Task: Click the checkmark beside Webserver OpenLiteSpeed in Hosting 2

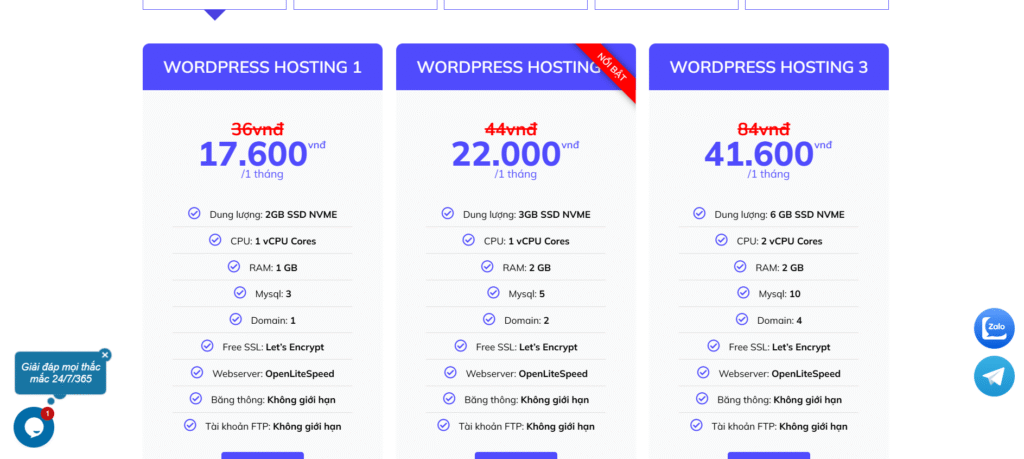Action: pyautogui.click(x=450, y=373)
